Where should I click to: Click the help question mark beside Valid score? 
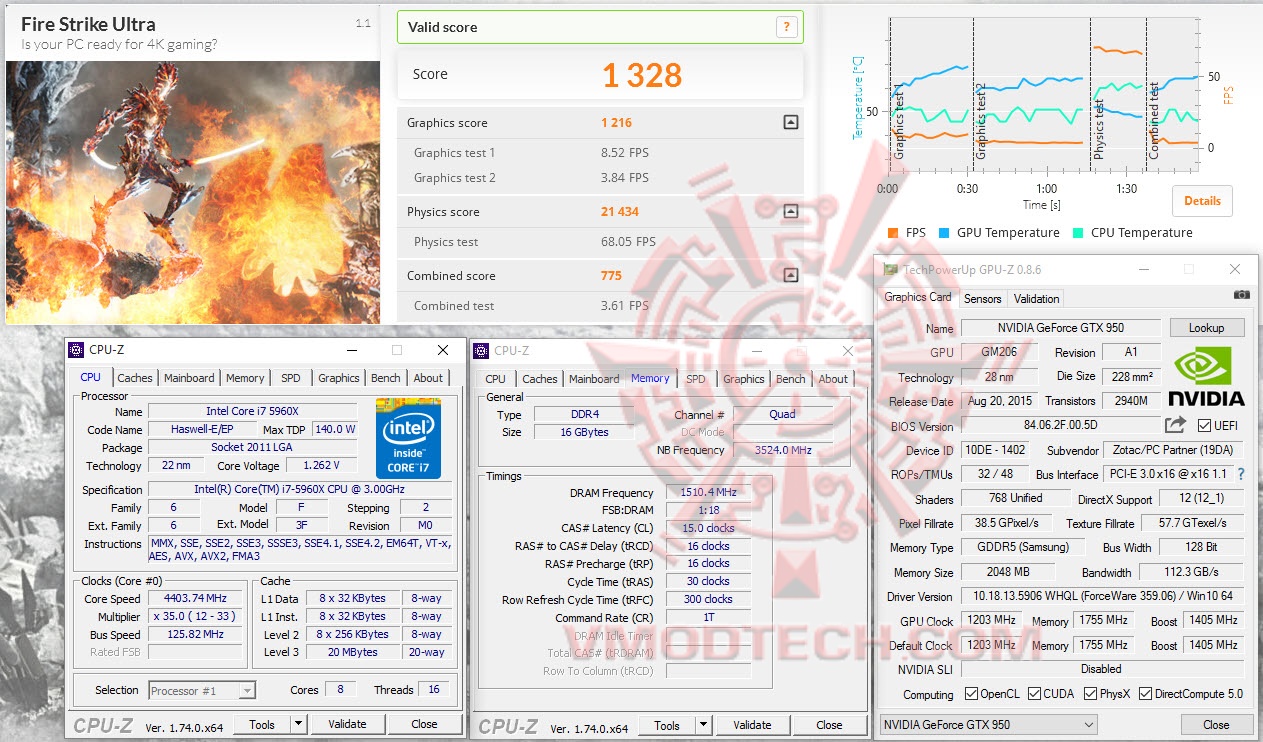coord(787,27)
